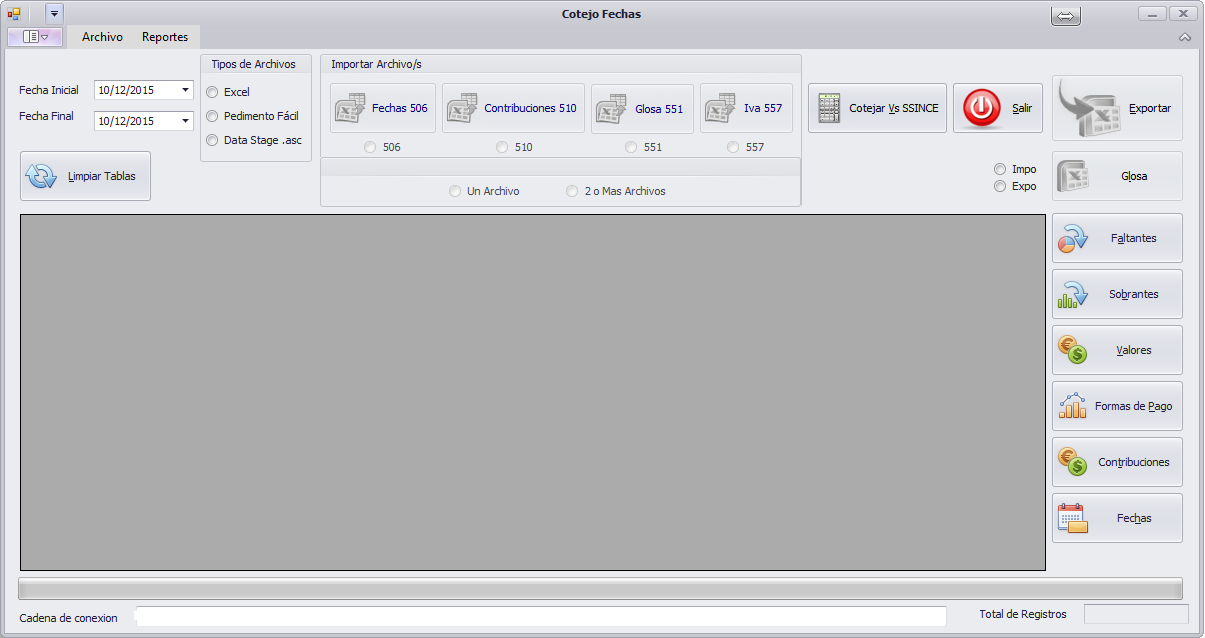Select the Impo radio option
The width and height of the screenshot is (1205, 638).
999,170
